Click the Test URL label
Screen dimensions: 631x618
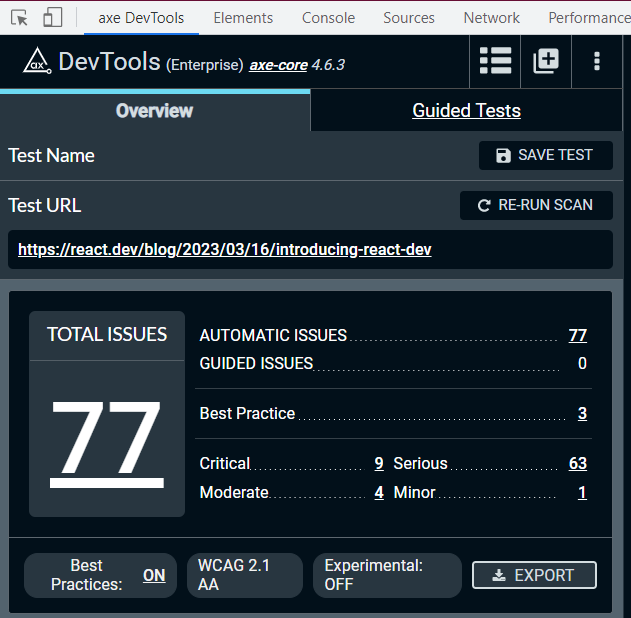45,205
